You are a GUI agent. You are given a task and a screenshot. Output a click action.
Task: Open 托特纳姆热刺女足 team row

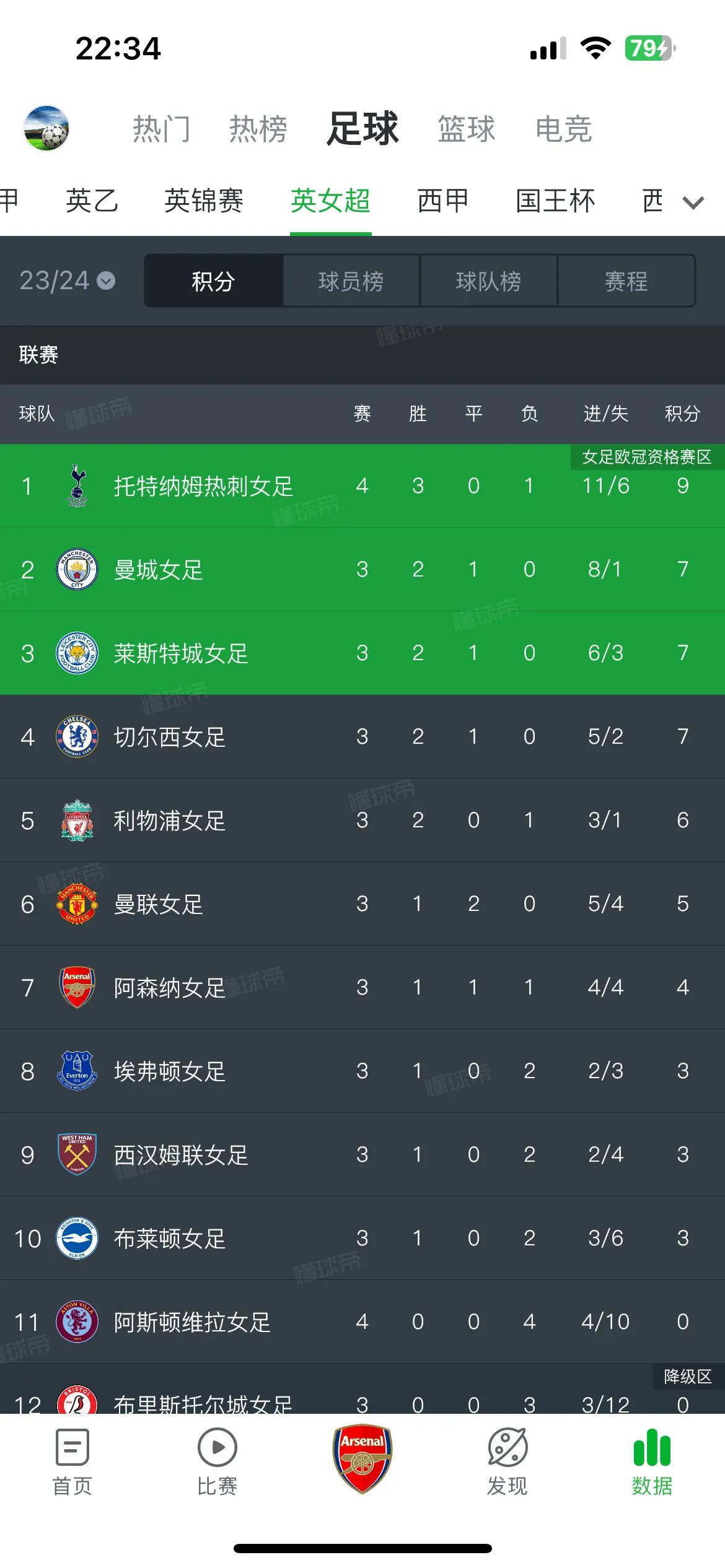(362, 486)
